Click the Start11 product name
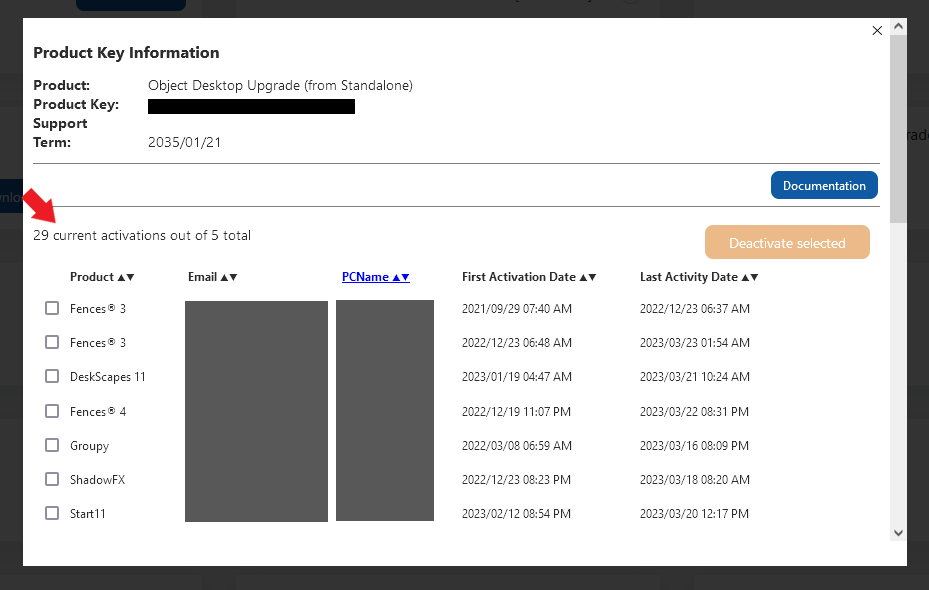The width and height of the screenshot is (929, 590). (x=88, y=514)
